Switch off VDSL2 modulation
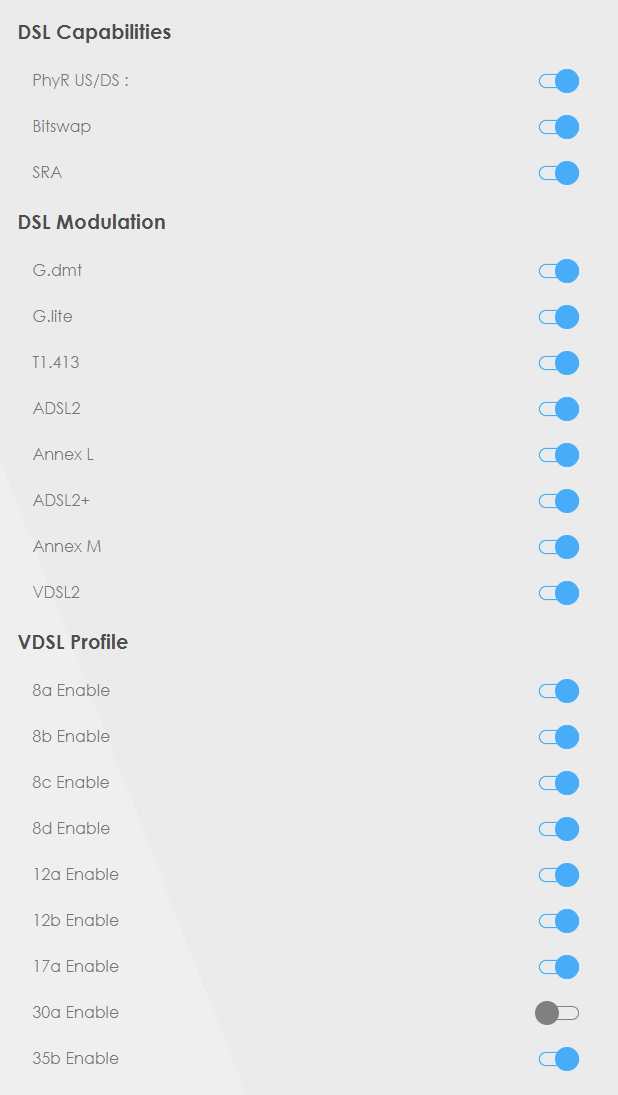 pyautogui.click(x=559, y=593)
